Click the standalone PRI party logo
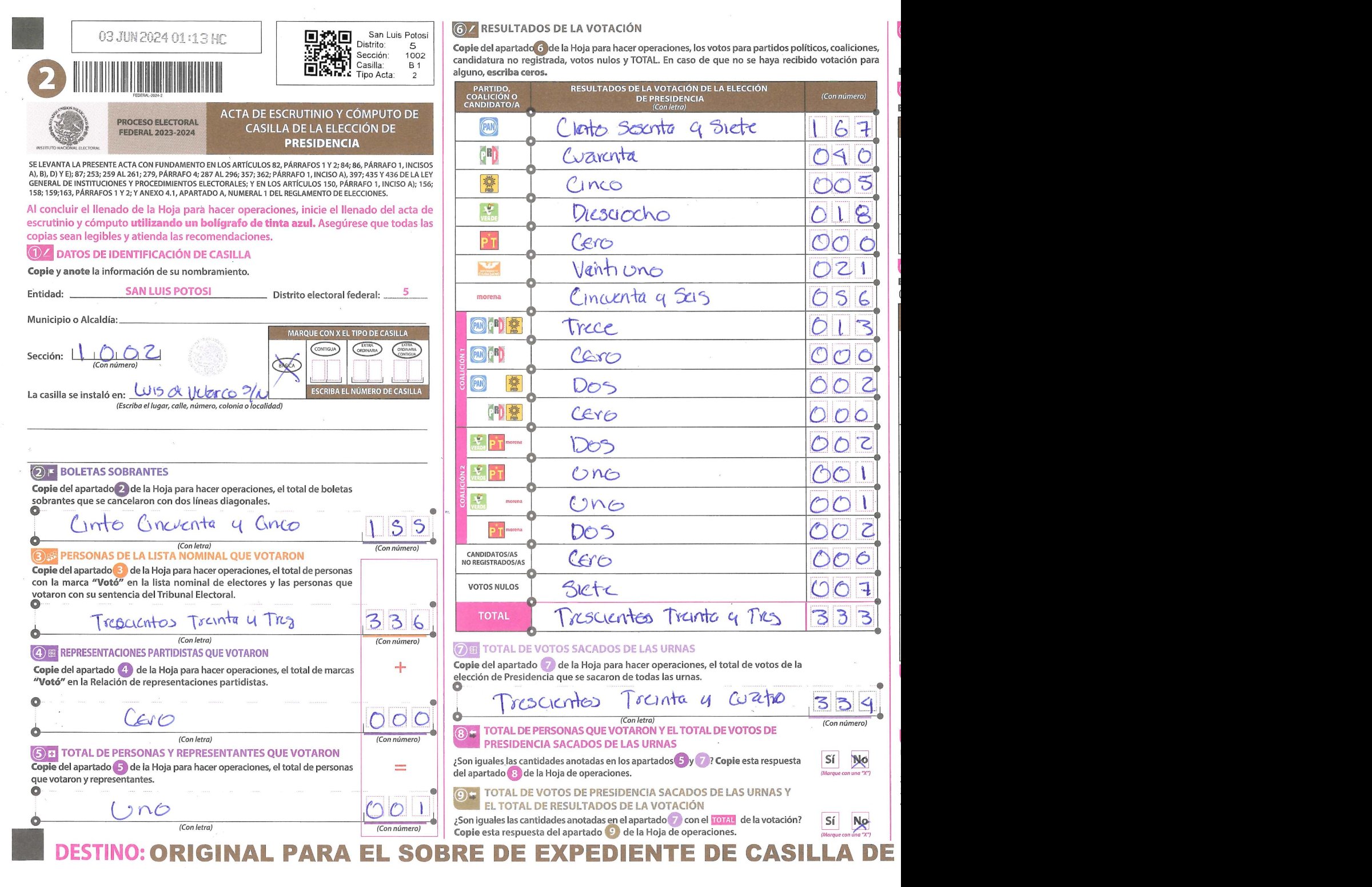 click(x=488, y=155)
